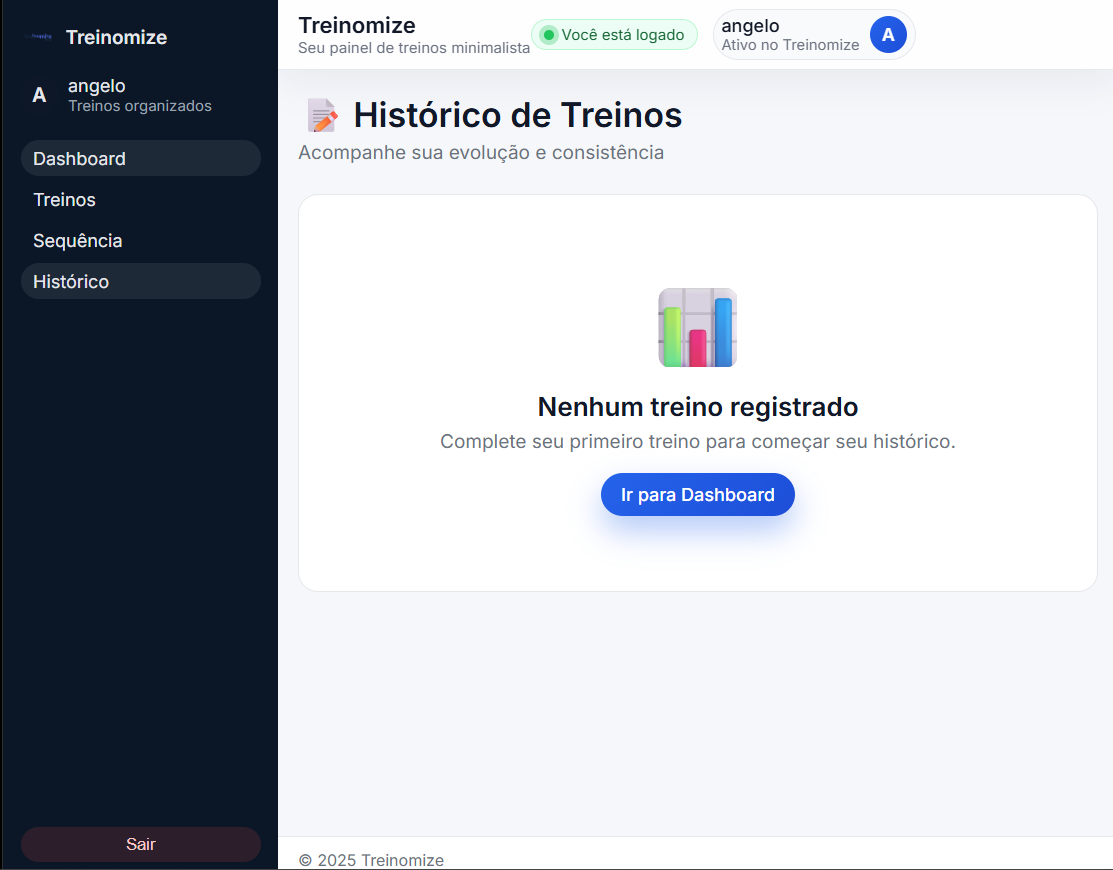
Task: Click the bar chart icon above 'Nenhum treino registrado'
Action: point(697,328)
